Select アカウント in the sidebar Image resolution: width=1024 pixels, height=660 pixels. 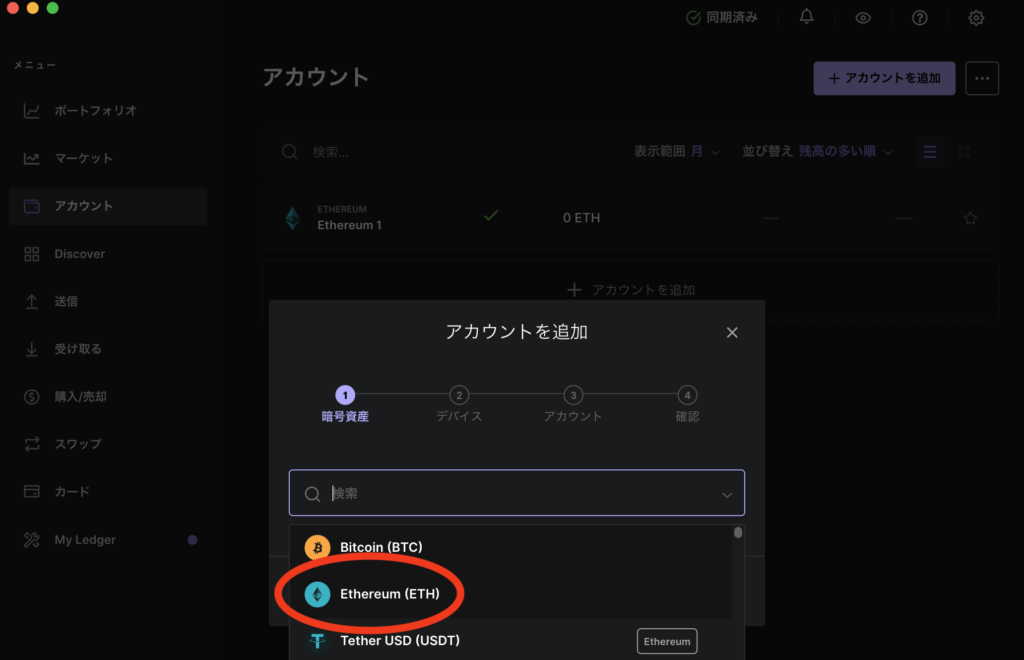coord(108,206)
